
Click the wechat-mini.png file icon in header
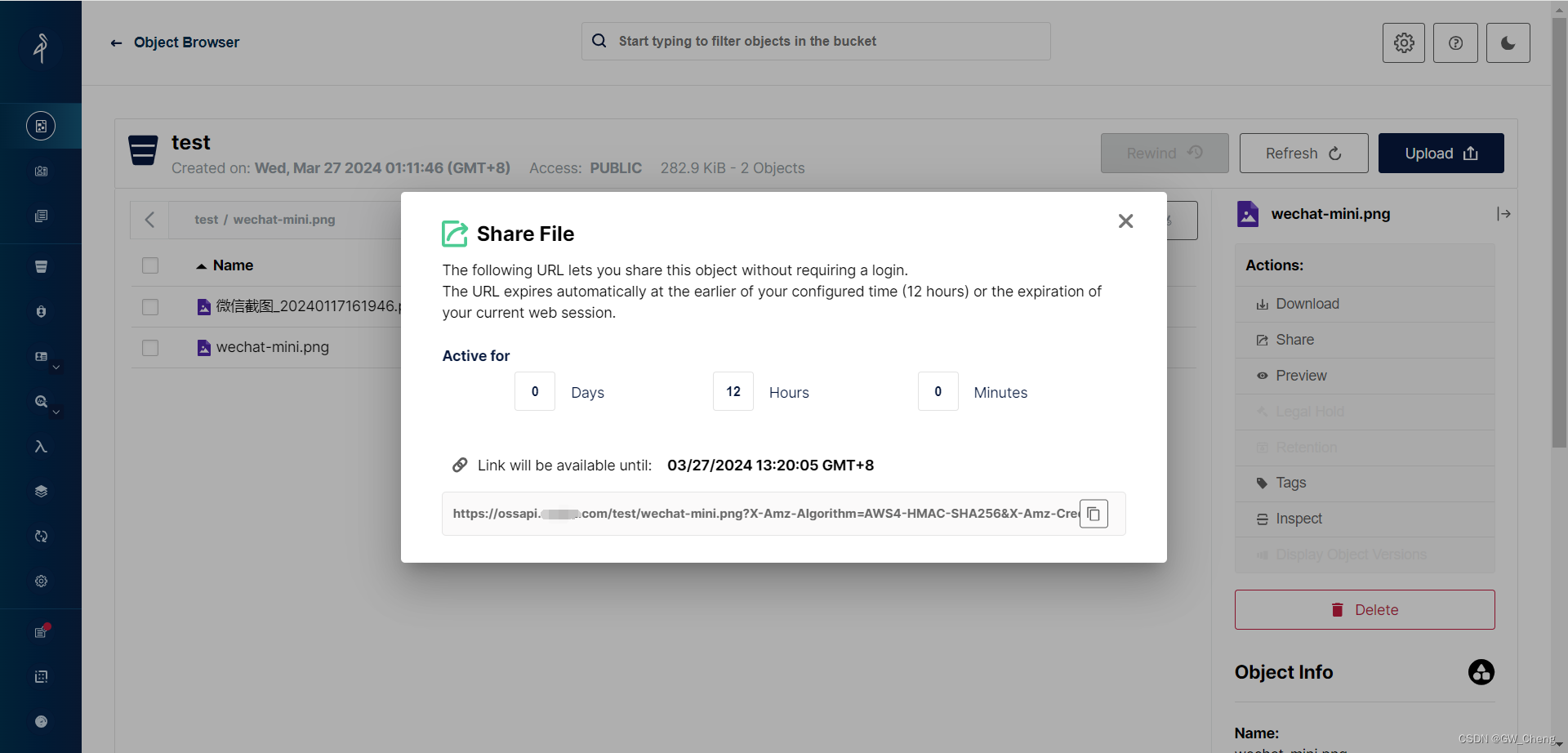tap(1248, 214)
